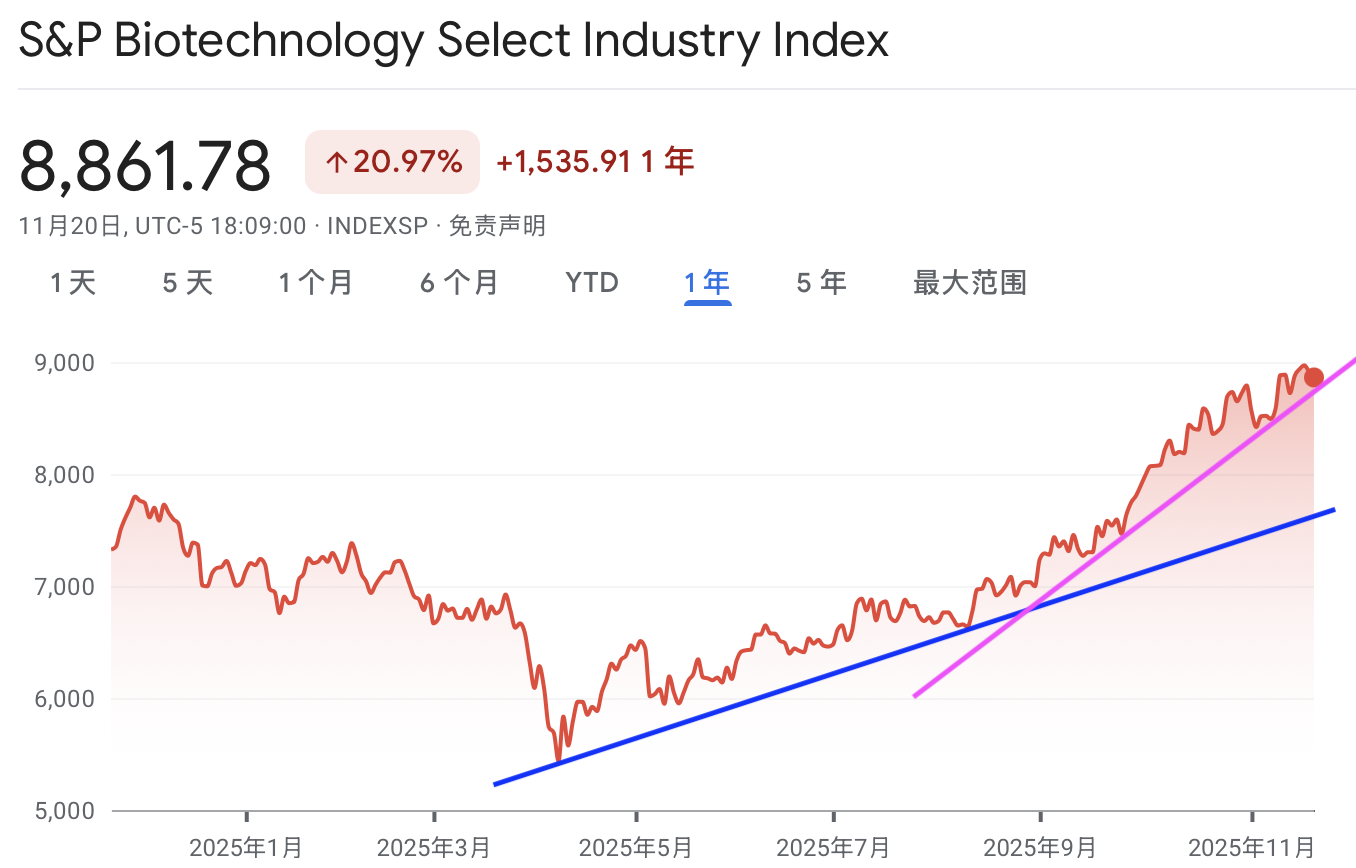This screenshot has height=868, width=1356.
Task: Open the 5 年 chart range
Action: point(821,283)
